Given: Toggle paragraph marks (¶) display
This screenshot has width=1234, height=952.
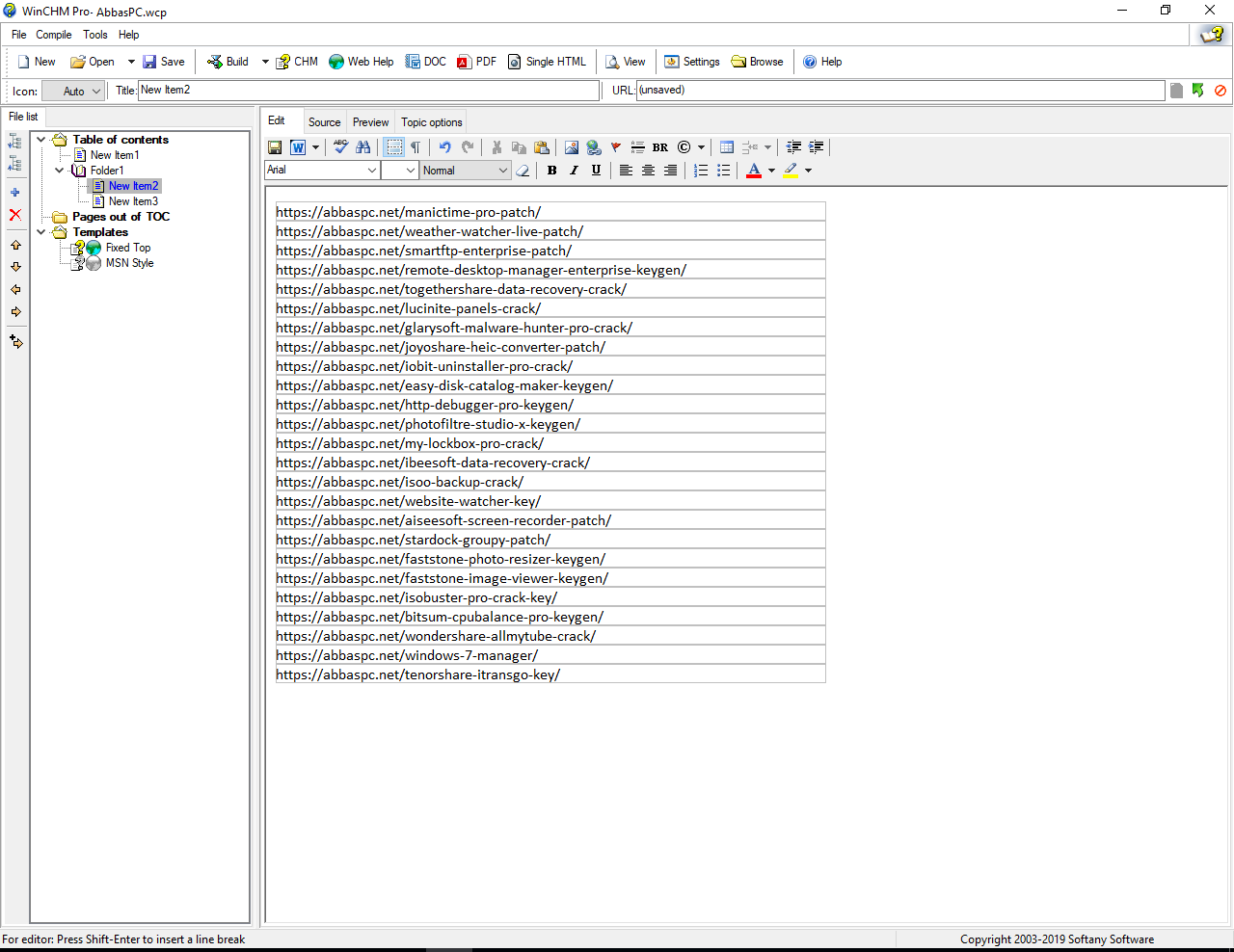Looking at the screenshot, I should pyautogui.click(x=416, y=147).
